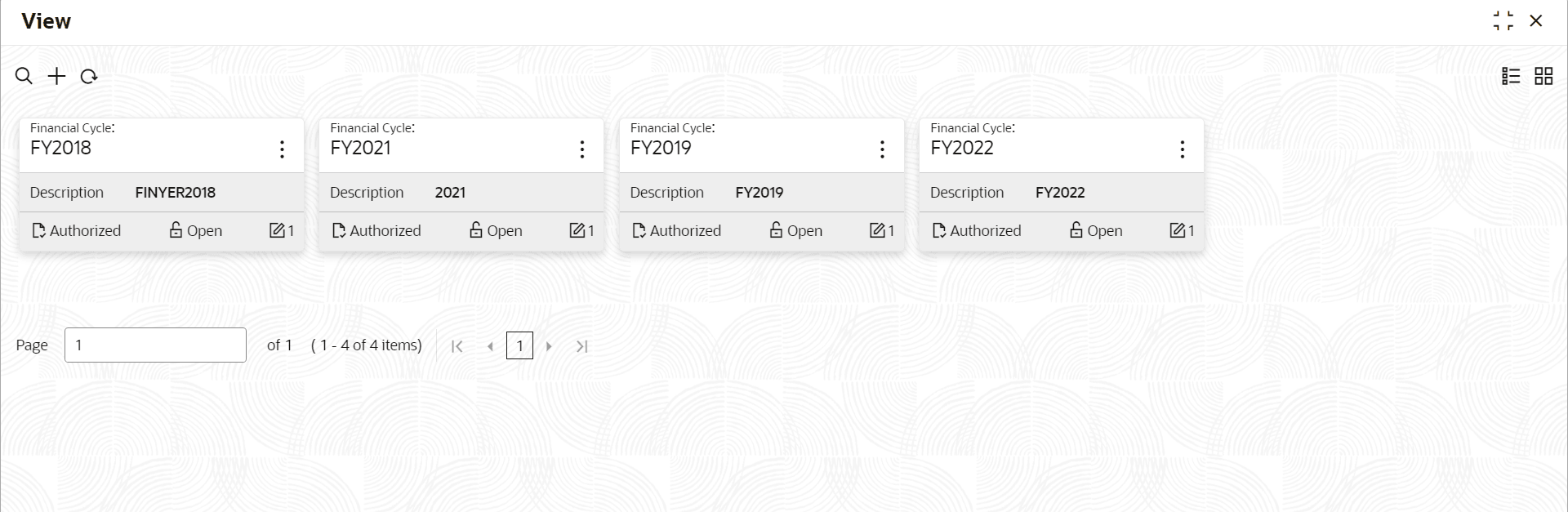The height and width of the screenshot is (512, 1568).
Task: Switch to list view layout
Action: (x=1511, y=76)
